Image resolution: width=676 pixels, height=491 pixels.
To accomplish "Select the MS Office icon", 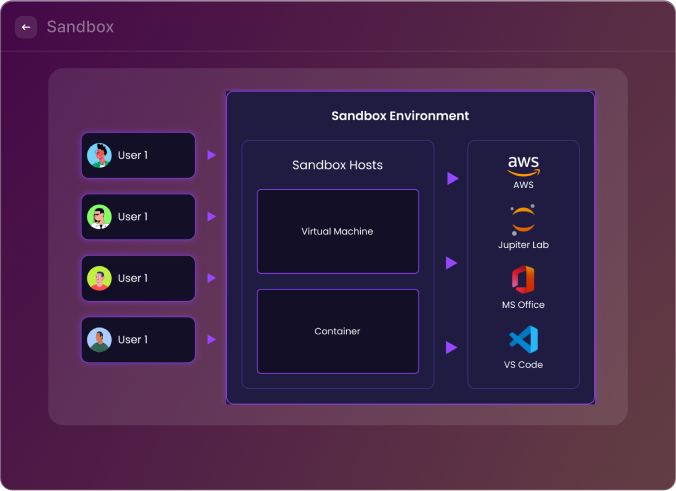I will pyautogui.click(x=523, y=279).
